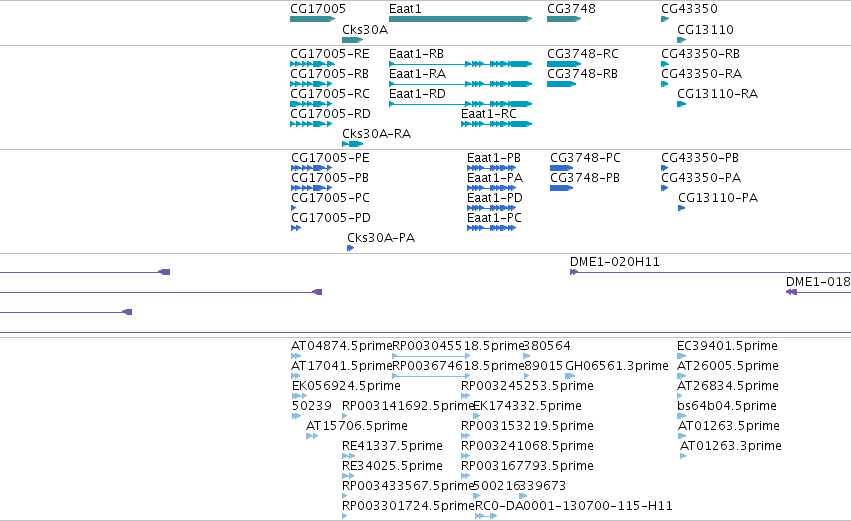Click the RE41337.5prime EST
Viewport: 851px width, 521px height.
tap(348, 456)
